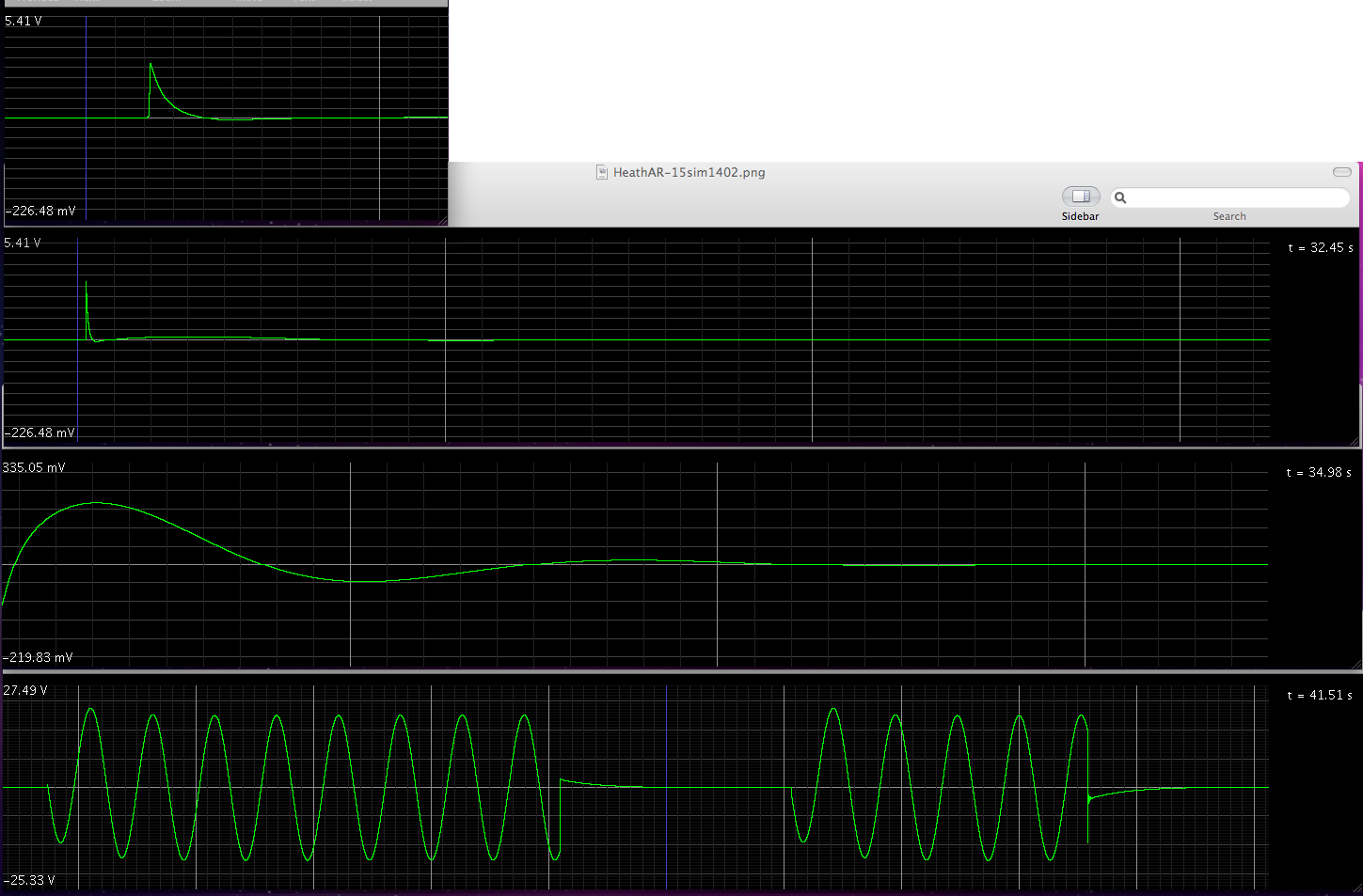Click the t = 32.45 s time readout
The width and height of the screenshot is (1363, 896).
tap(1321, 247)
